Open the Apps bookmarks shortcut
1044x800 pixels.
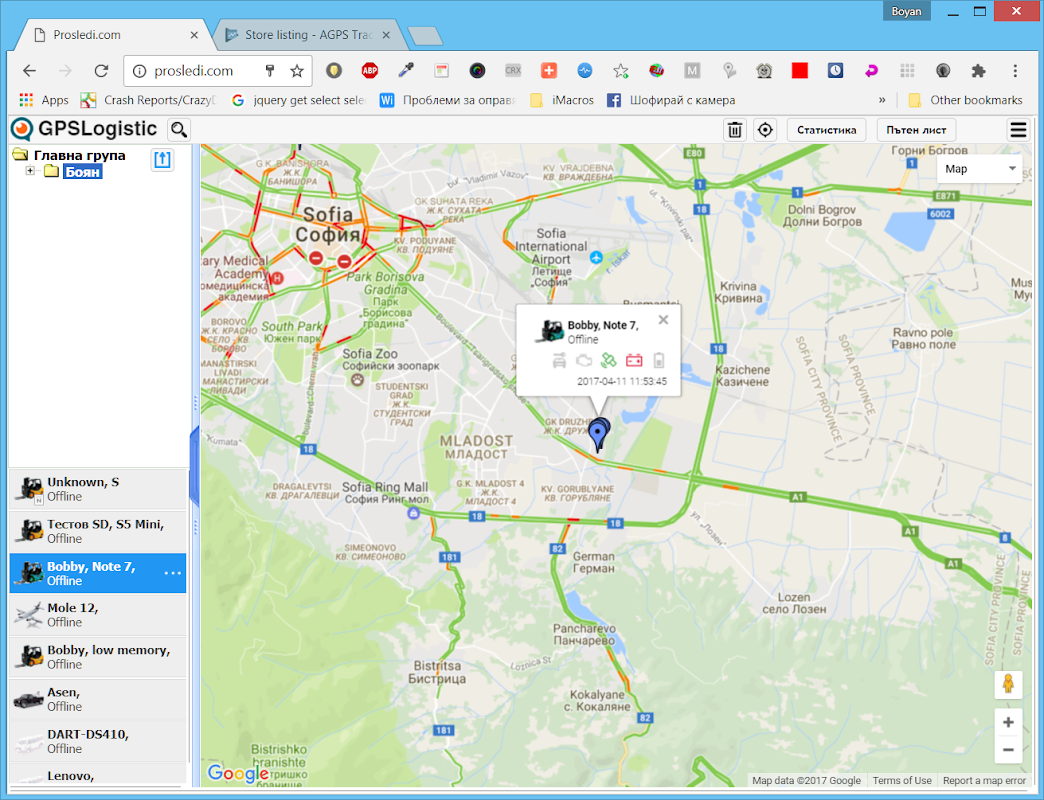[x=44, y=100]
